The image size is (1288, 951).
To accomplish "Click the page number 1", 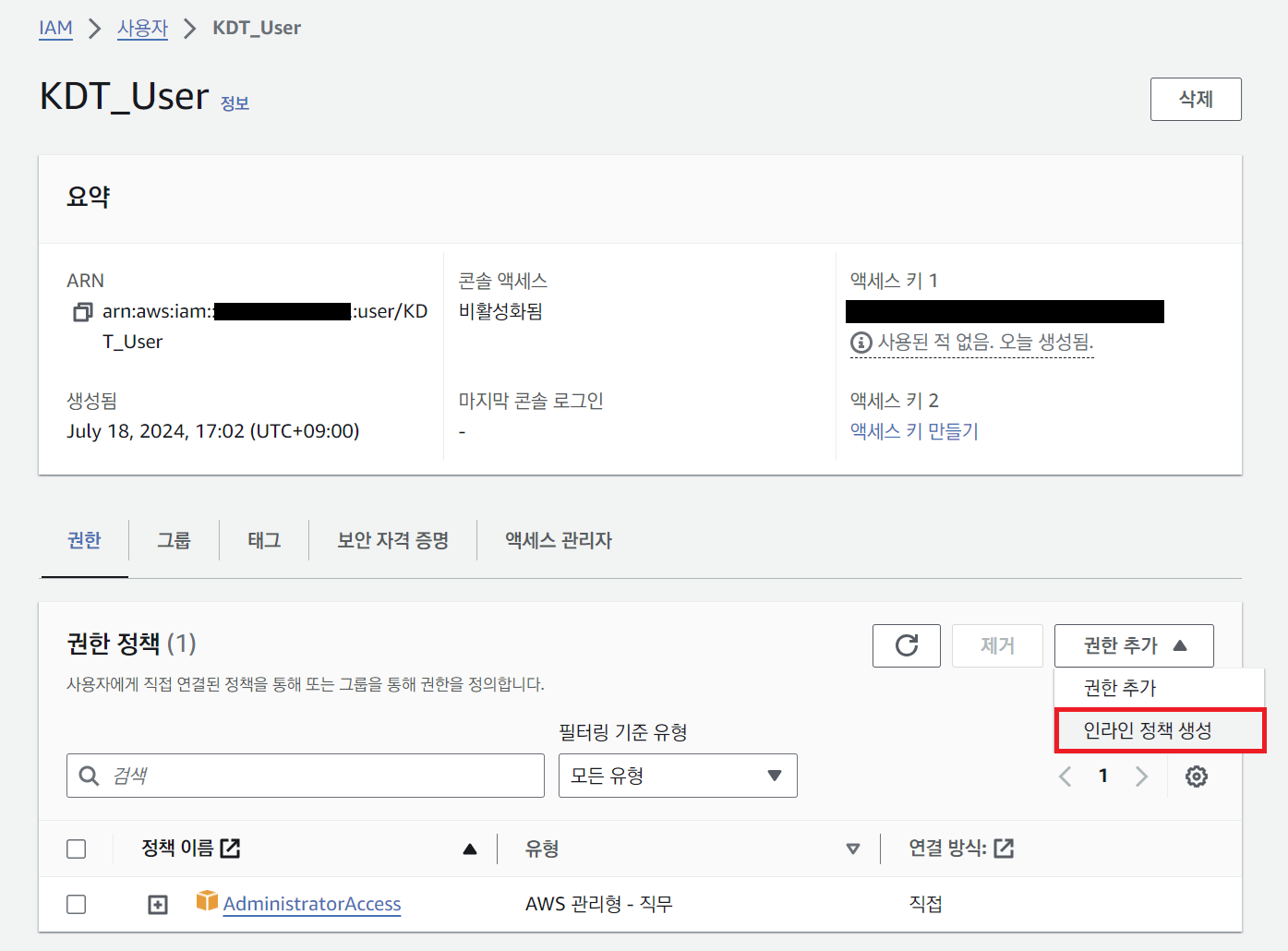I will click(1103, 776).
